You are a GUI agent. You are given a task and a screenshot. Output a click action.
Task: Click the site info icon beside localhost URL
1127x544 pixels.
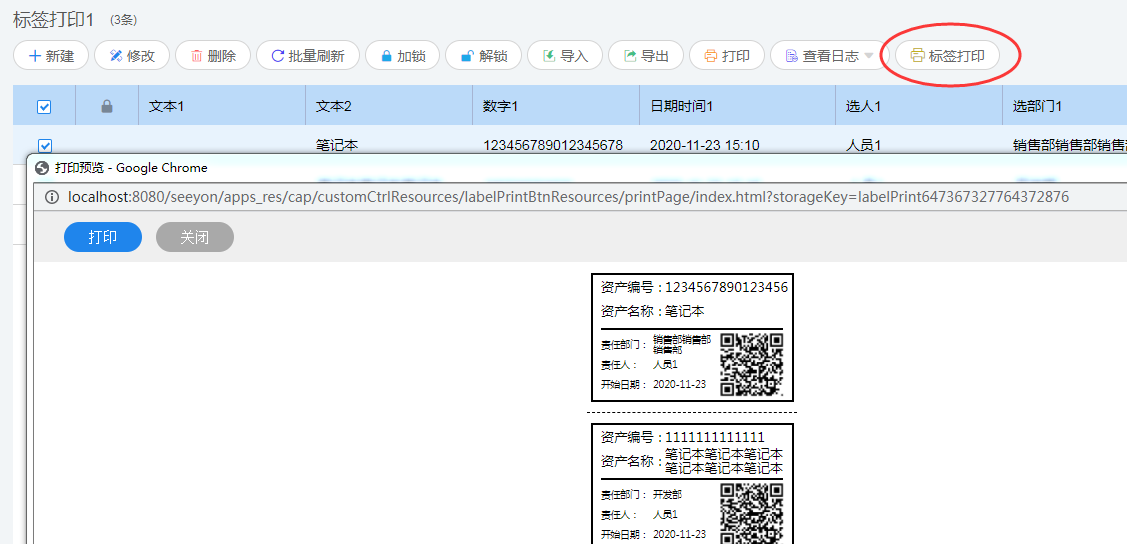tap(52, 197)
